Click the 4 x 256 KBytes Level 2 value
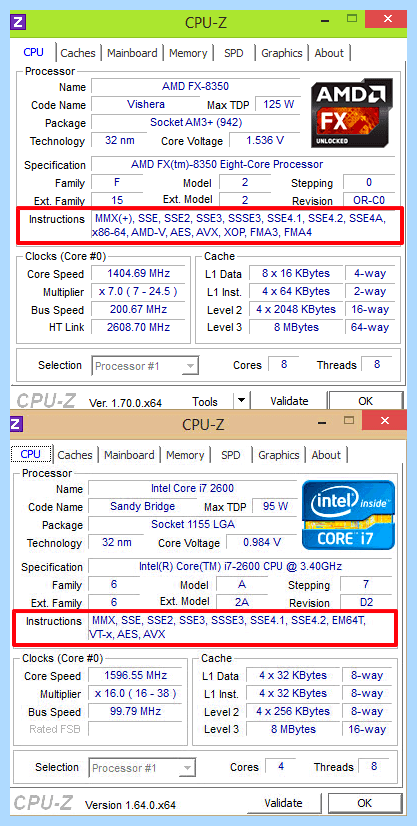This screenshot has width=417, height=826. coord(293,711)
